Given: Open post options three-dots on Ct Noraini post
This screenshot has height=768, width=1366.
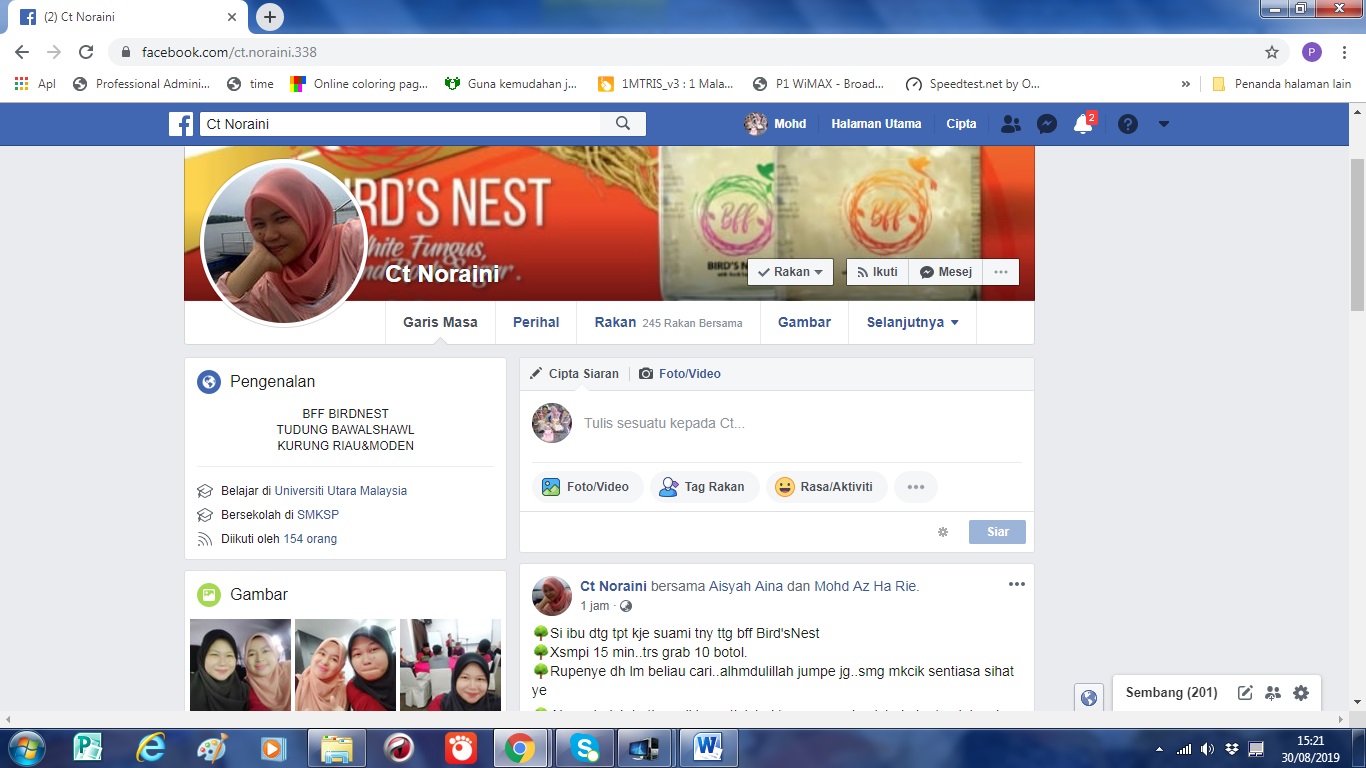Looking at the screenshot, I should (1016, 585).
